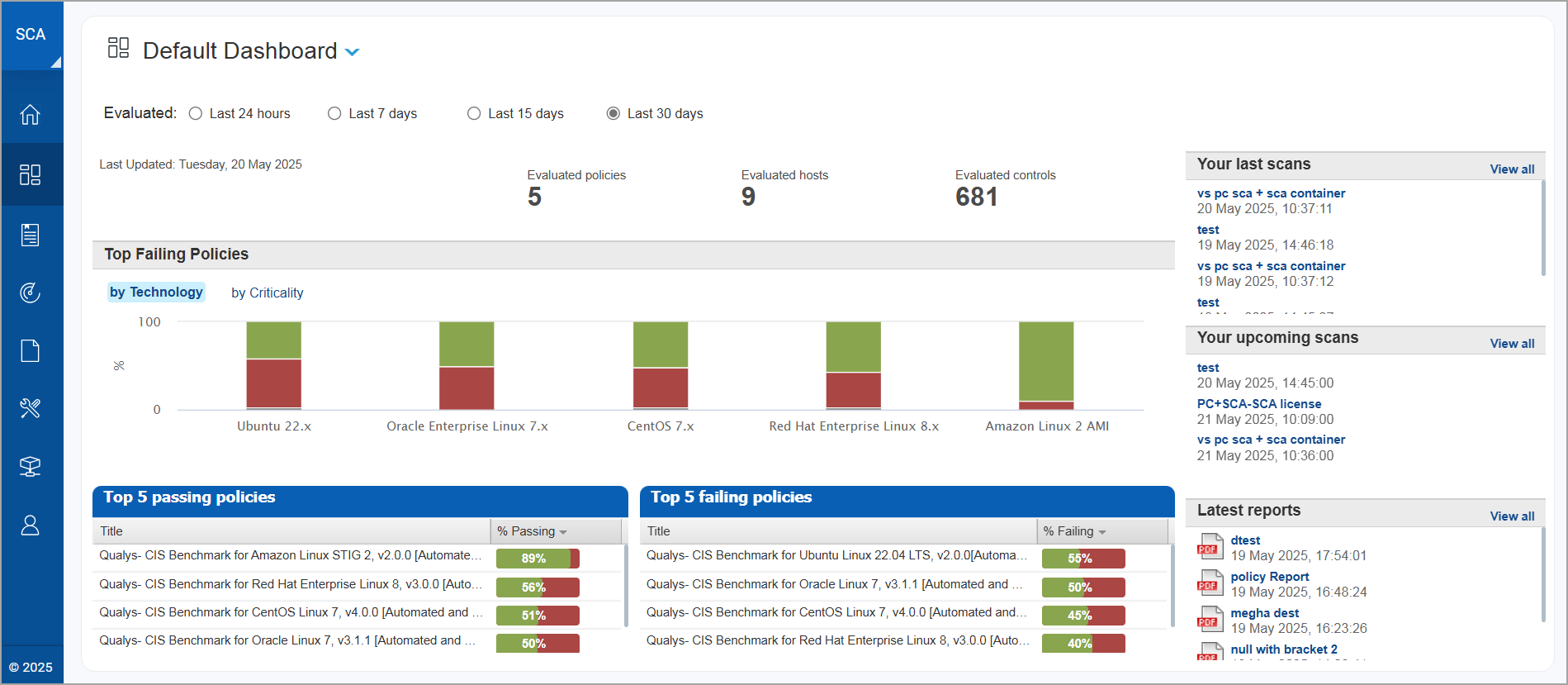Select Last 7 days radio button

[x=334, y=114]
